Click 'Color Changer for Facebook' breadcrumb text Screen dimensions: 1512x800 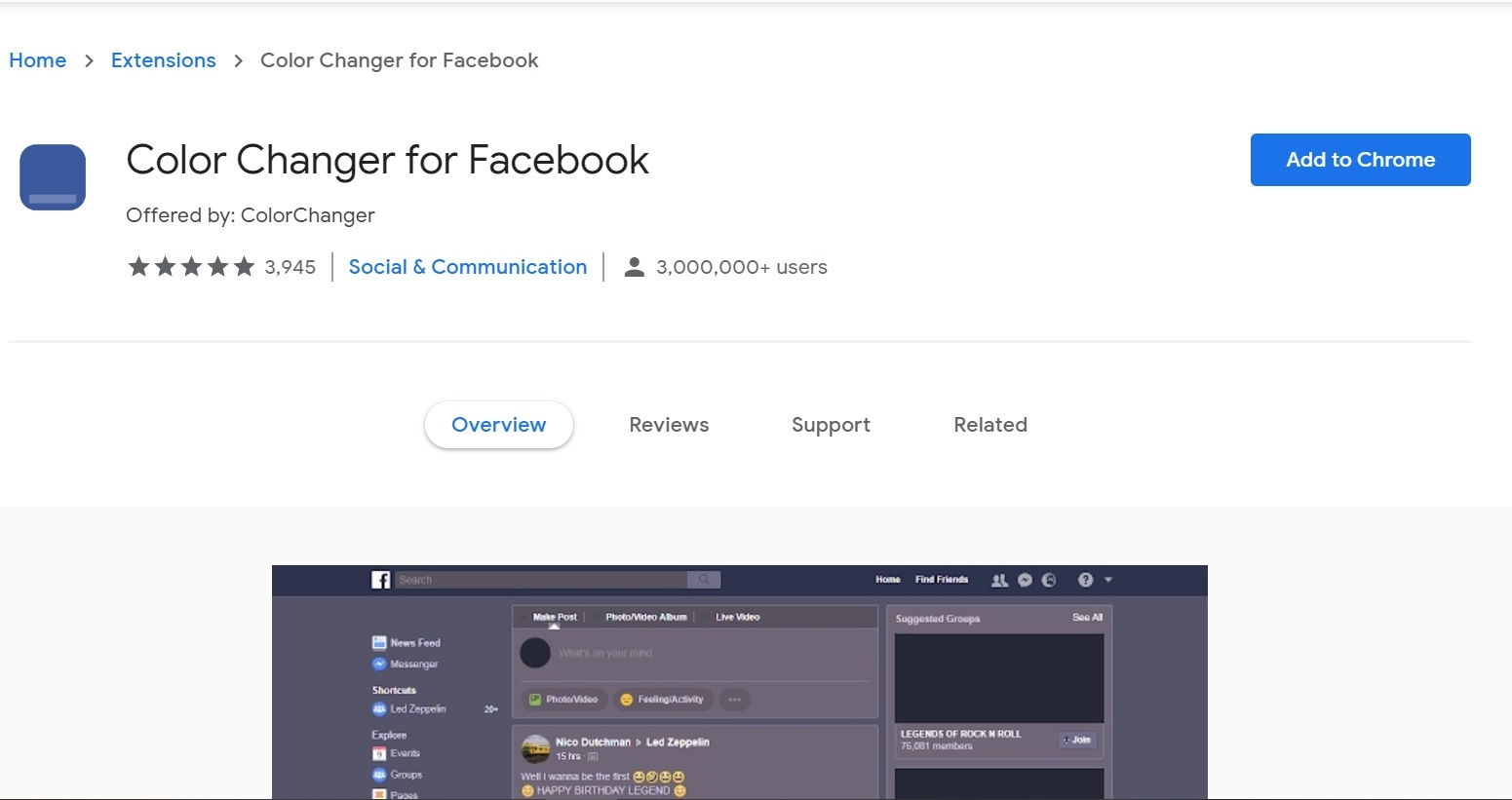(400, 60)
